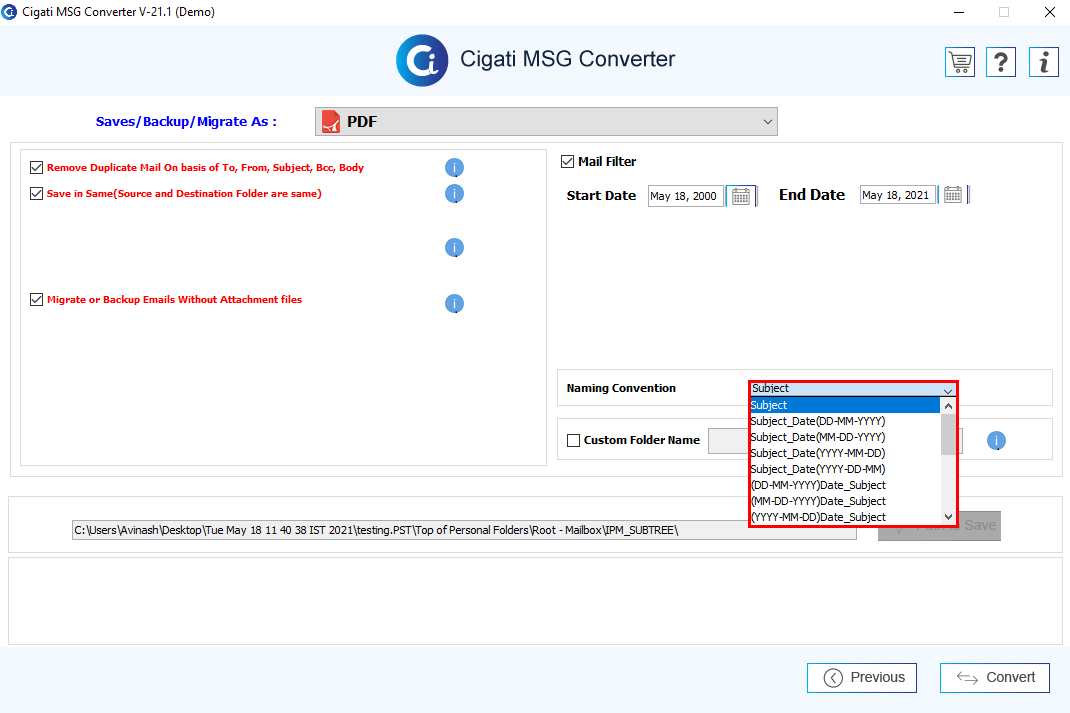Uncheck Save in Same folder option
Image resolution: width=1070 pixels, height=713 pixels.
[x=37, y=194]
